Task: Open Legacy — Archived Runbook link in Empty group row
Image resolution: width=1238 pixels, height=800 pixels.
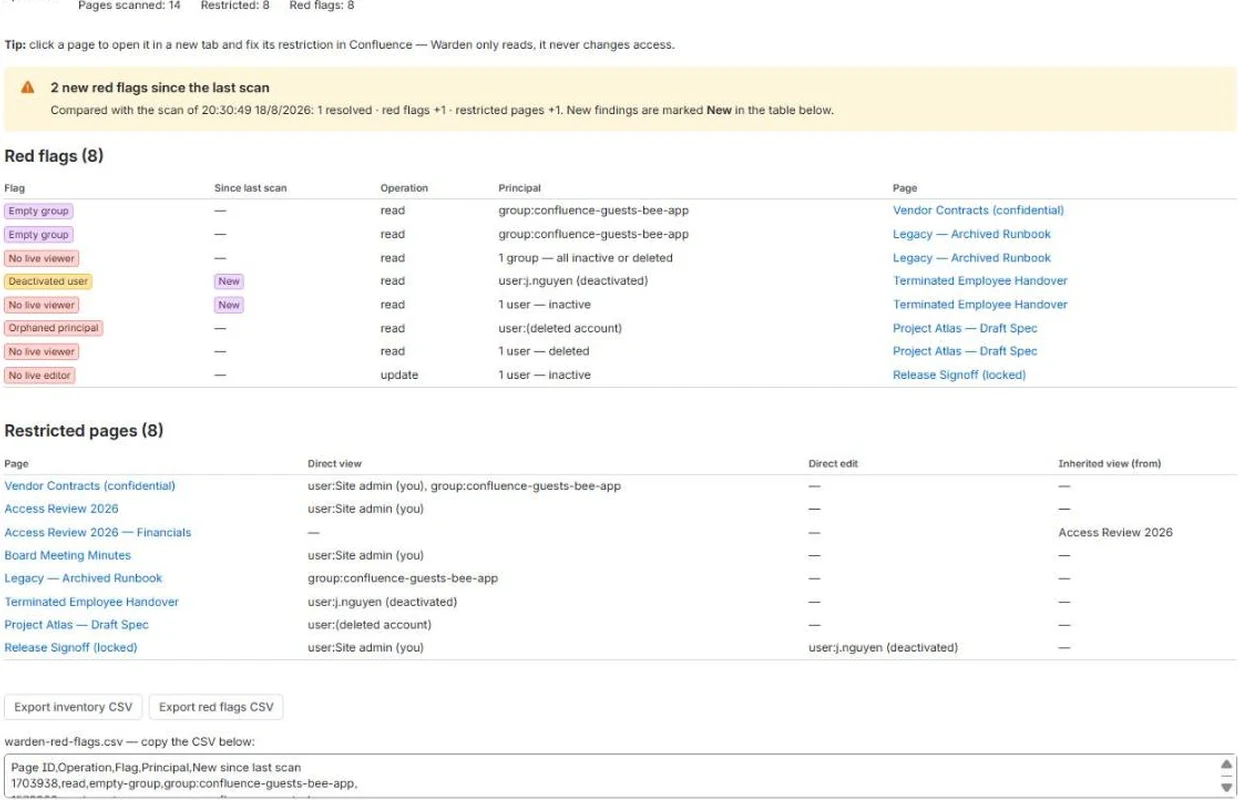Action: pyautogui.click(x=972, y=234)
